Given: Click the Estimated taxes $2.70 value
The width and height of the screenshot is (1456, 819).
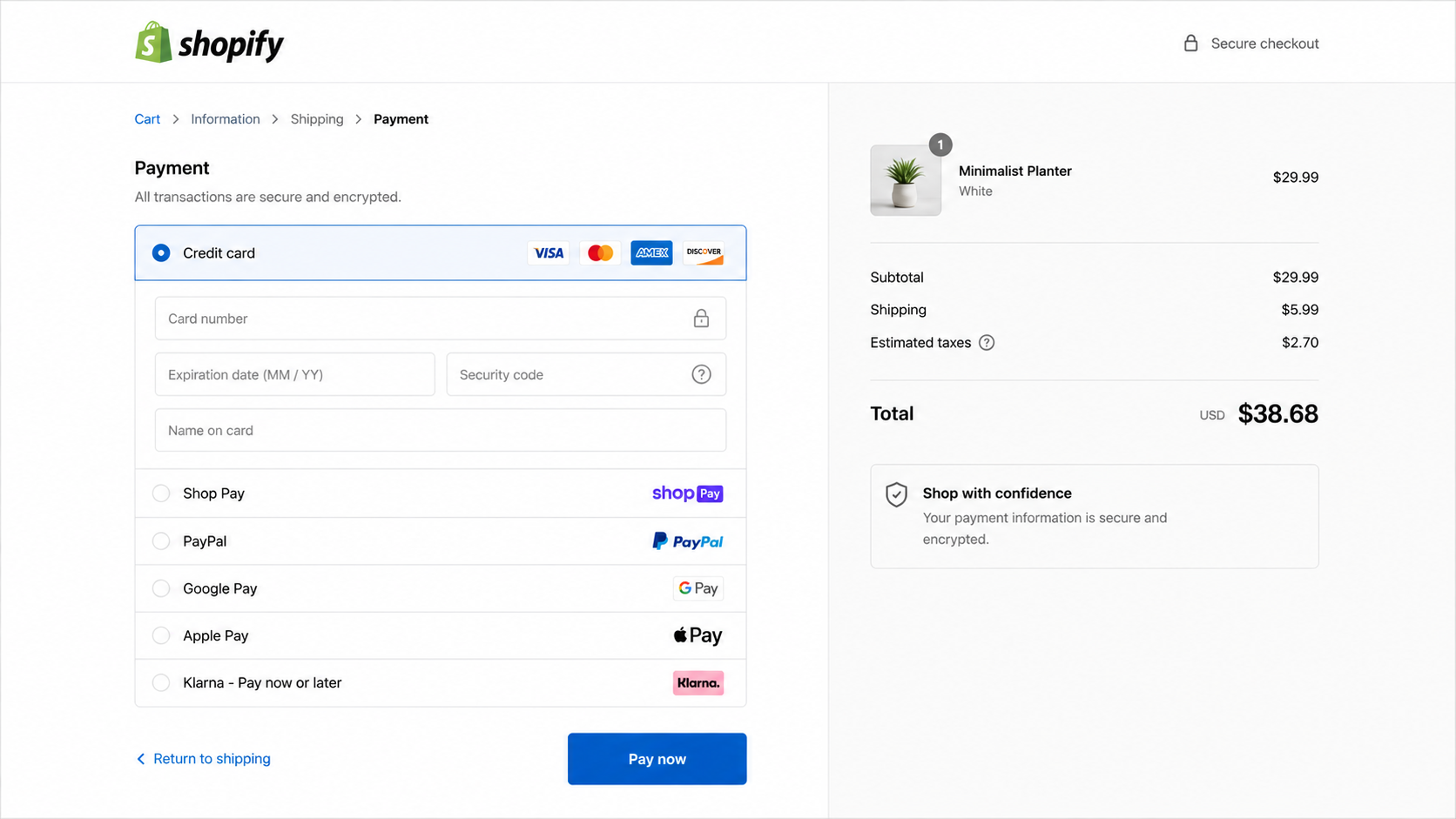Looking at the screenshot, I should pos(1300,343).
